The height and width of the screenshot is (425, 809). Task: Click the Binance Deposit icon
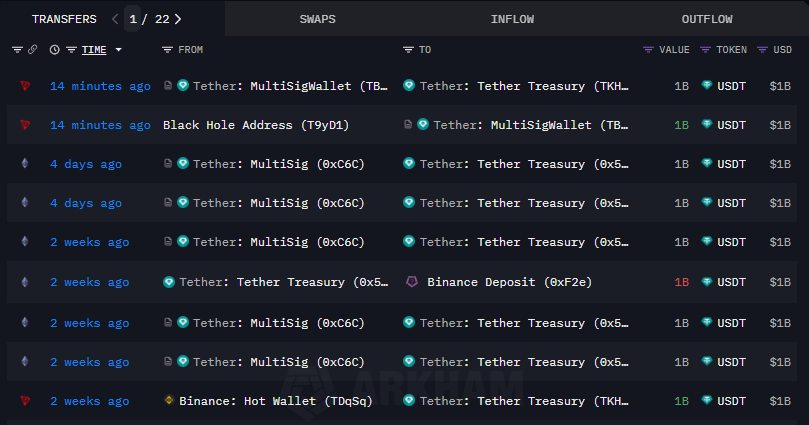tap(411, 282)
